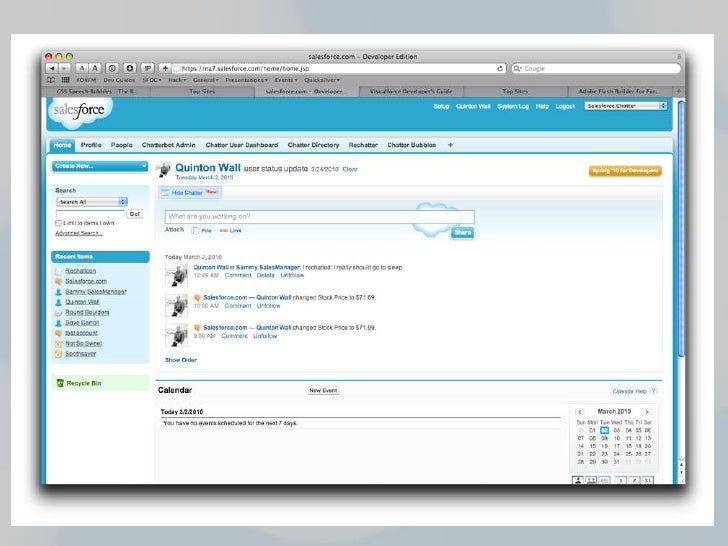Click the Show Older link
This screenshot has width=728, height=546.
[x=181, y=360]
